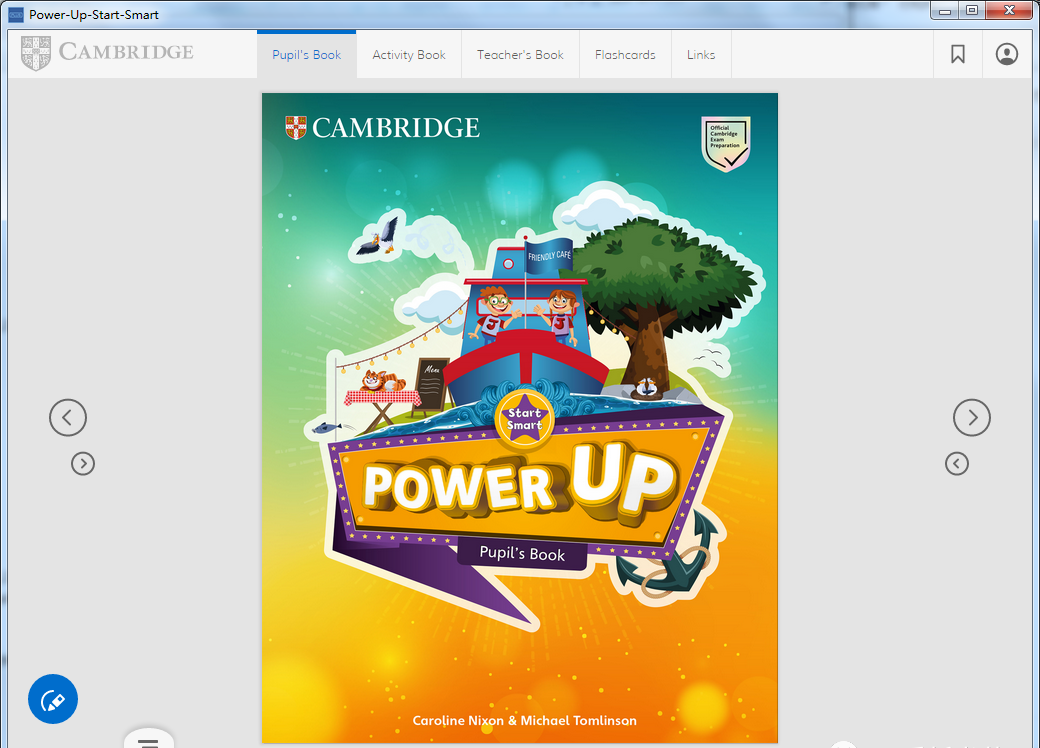Open the user profile icon

pyautogui.click(x=1007, y=54)
